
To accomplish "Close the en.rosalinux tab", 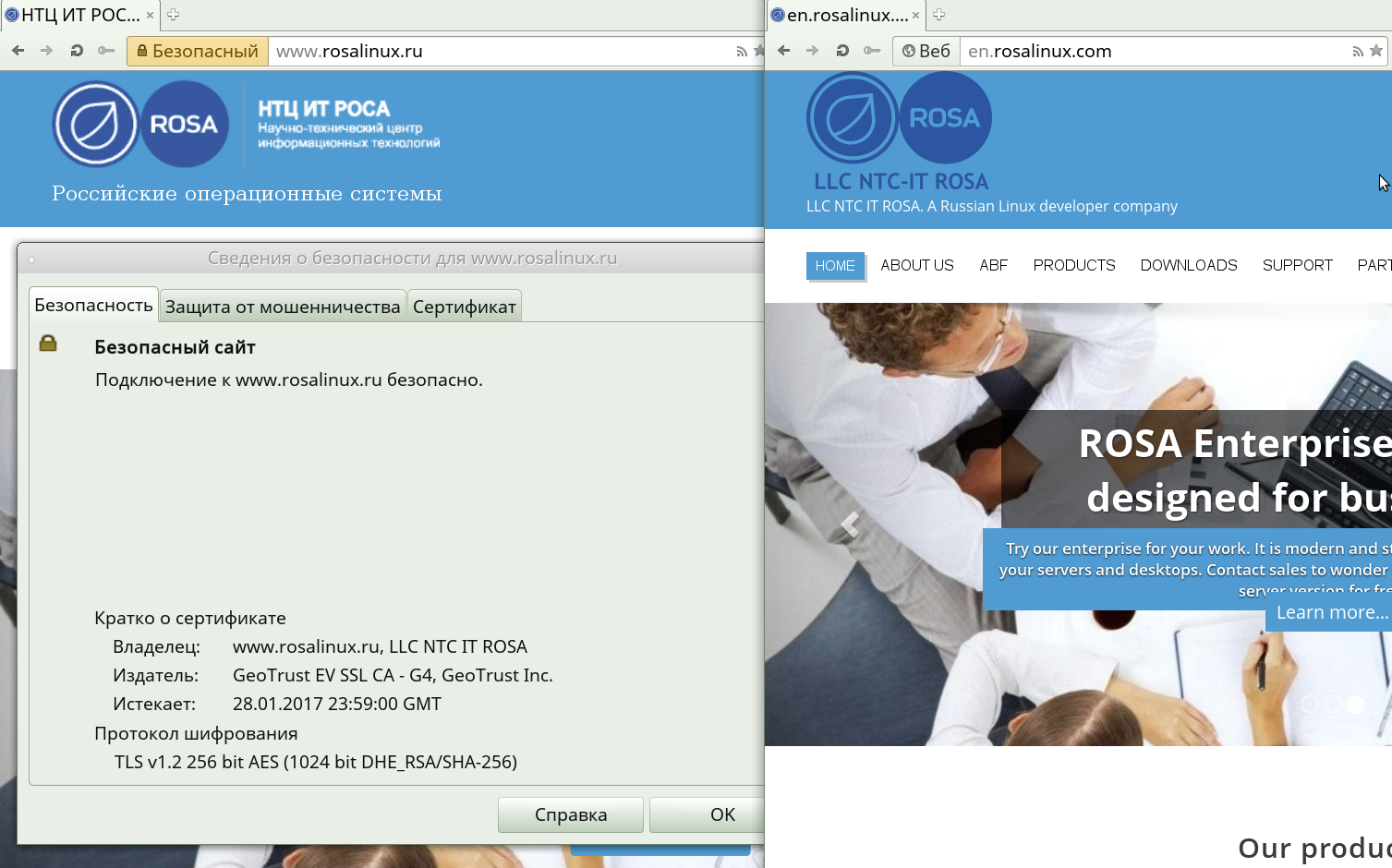I will 915,15.
